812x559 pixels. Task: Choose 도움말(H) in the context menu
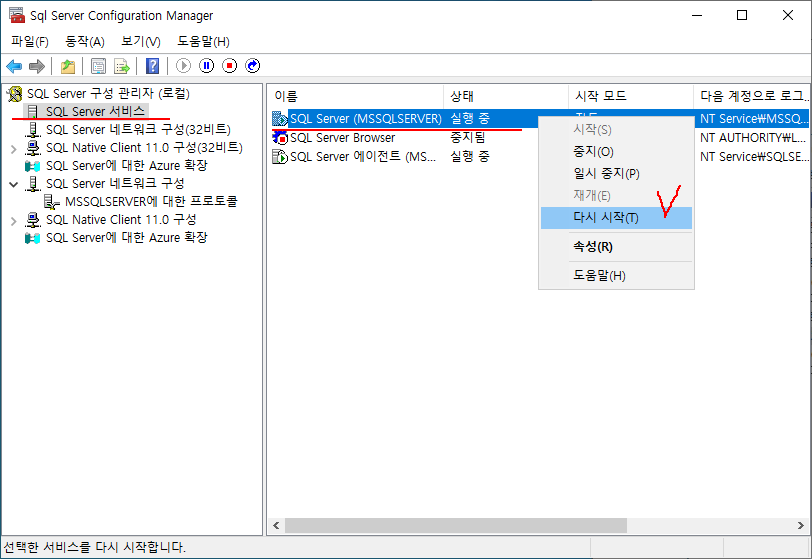click(616, 276)
